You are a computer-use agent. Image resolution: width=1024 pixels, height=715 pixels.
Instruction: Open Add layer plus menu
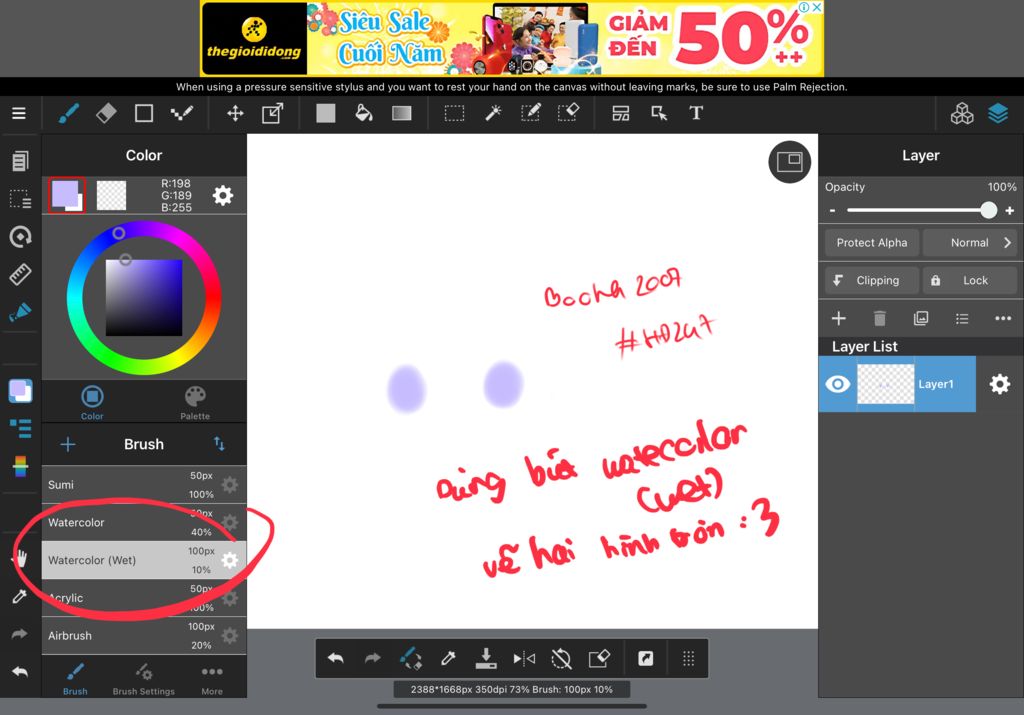839,318
